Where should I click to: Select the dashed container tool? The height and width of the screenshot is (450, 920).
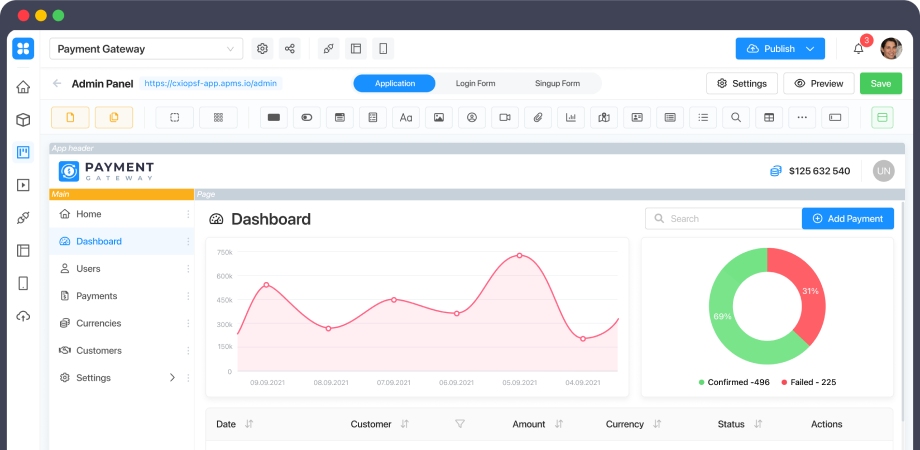pyautogui.click(x=174, y=117)
